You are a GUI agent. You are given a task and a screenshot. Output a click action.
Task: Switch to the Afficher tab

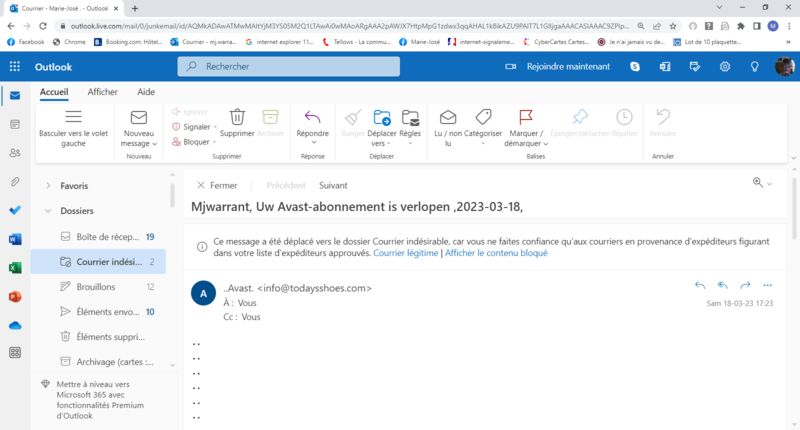(103, 92)
